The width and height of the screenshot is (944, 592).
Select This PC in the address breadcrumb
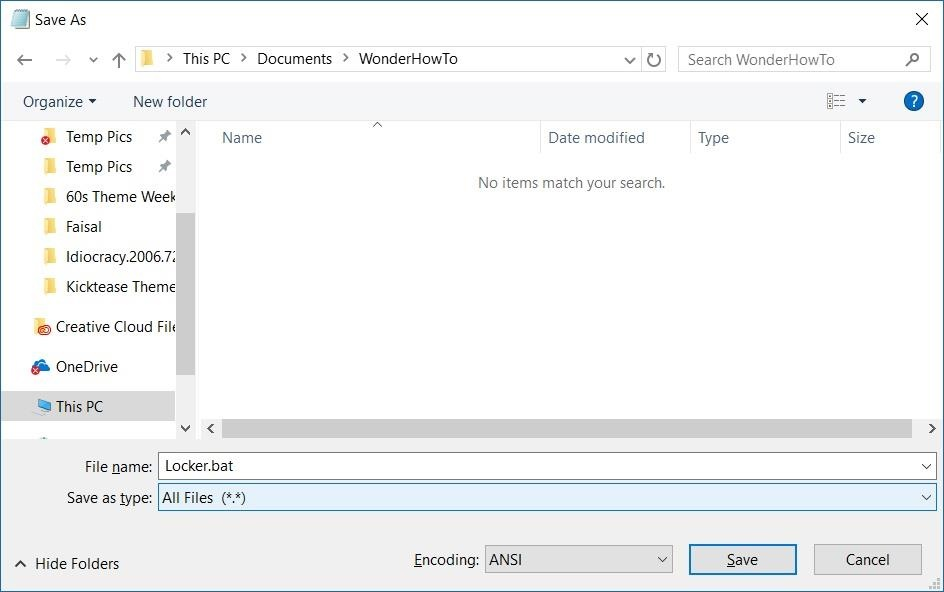206,58
